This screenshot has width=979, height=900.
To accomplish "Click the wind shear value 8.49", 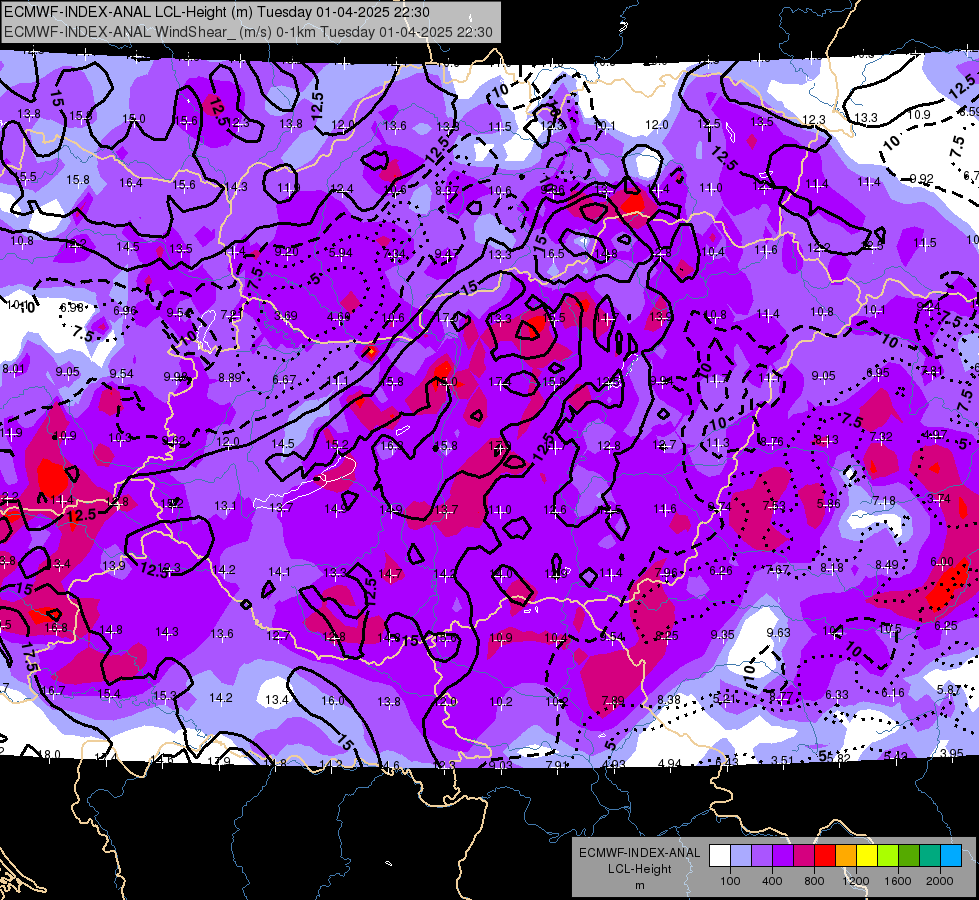I will pos(887,565).
